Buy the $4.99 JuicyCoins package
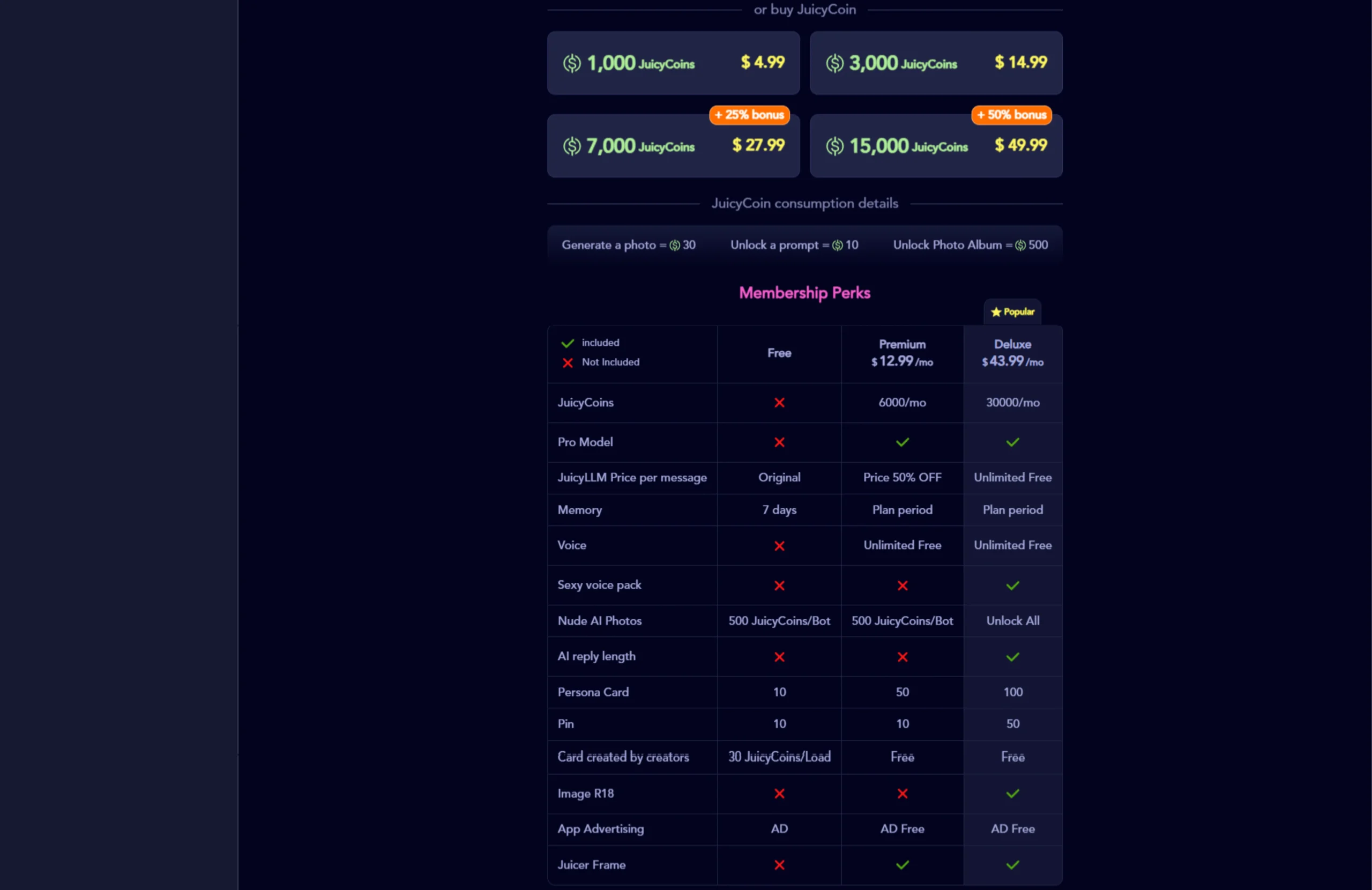This screenshot has height=890, width=1372. [673, 63]
